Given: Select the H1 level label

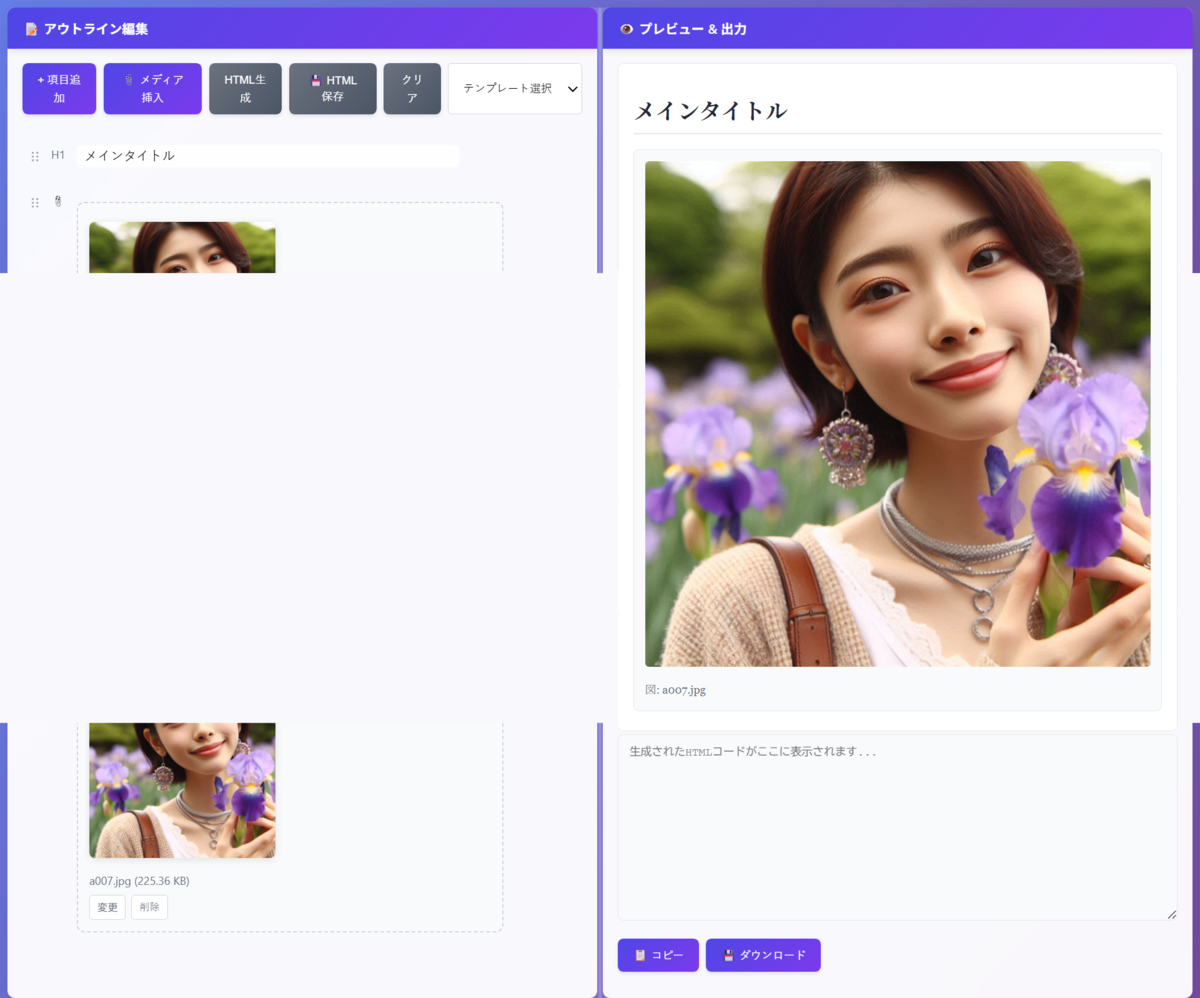Looking at the screenshot, I should tap(58, 155).
